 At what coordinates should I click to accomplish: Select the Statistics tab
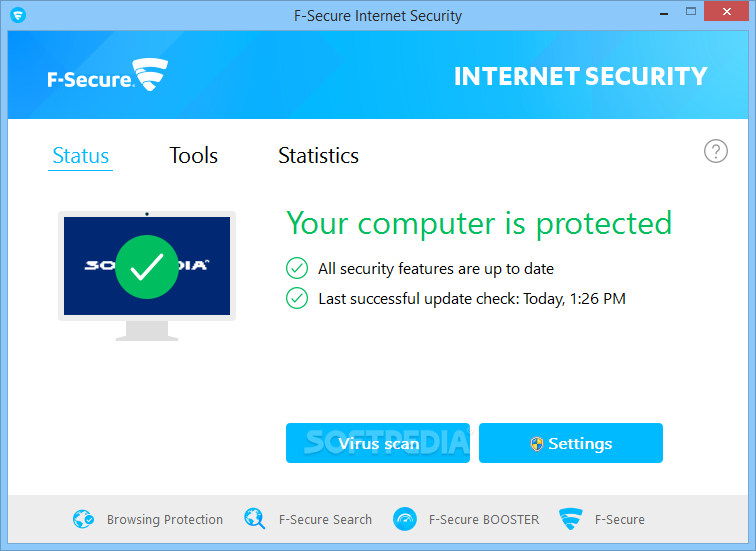tap(318, 156)
